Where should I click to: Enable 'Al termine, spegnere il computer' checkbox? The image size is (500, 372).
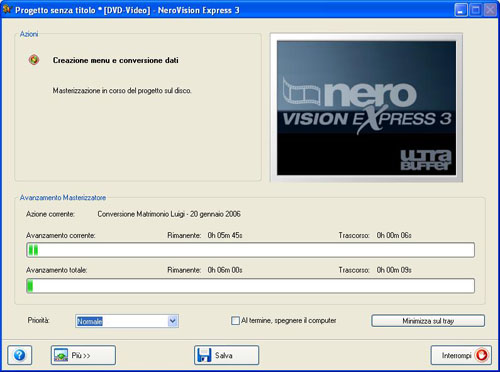235,321
